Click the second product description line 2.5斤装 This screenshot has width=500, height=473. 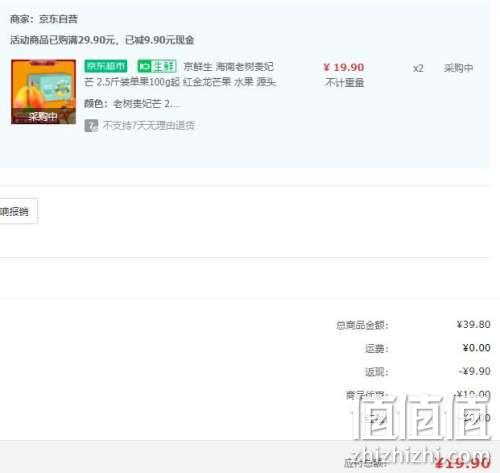pyautogui.click(x=180, y=82)
